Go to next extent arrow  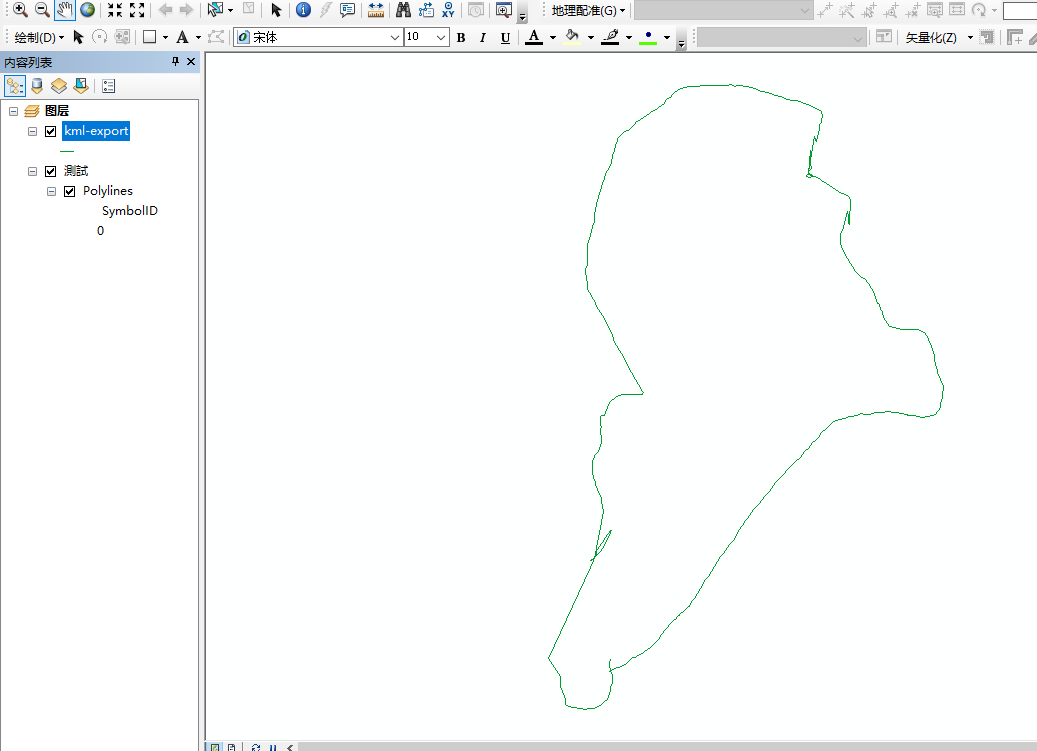click(186, 10)
